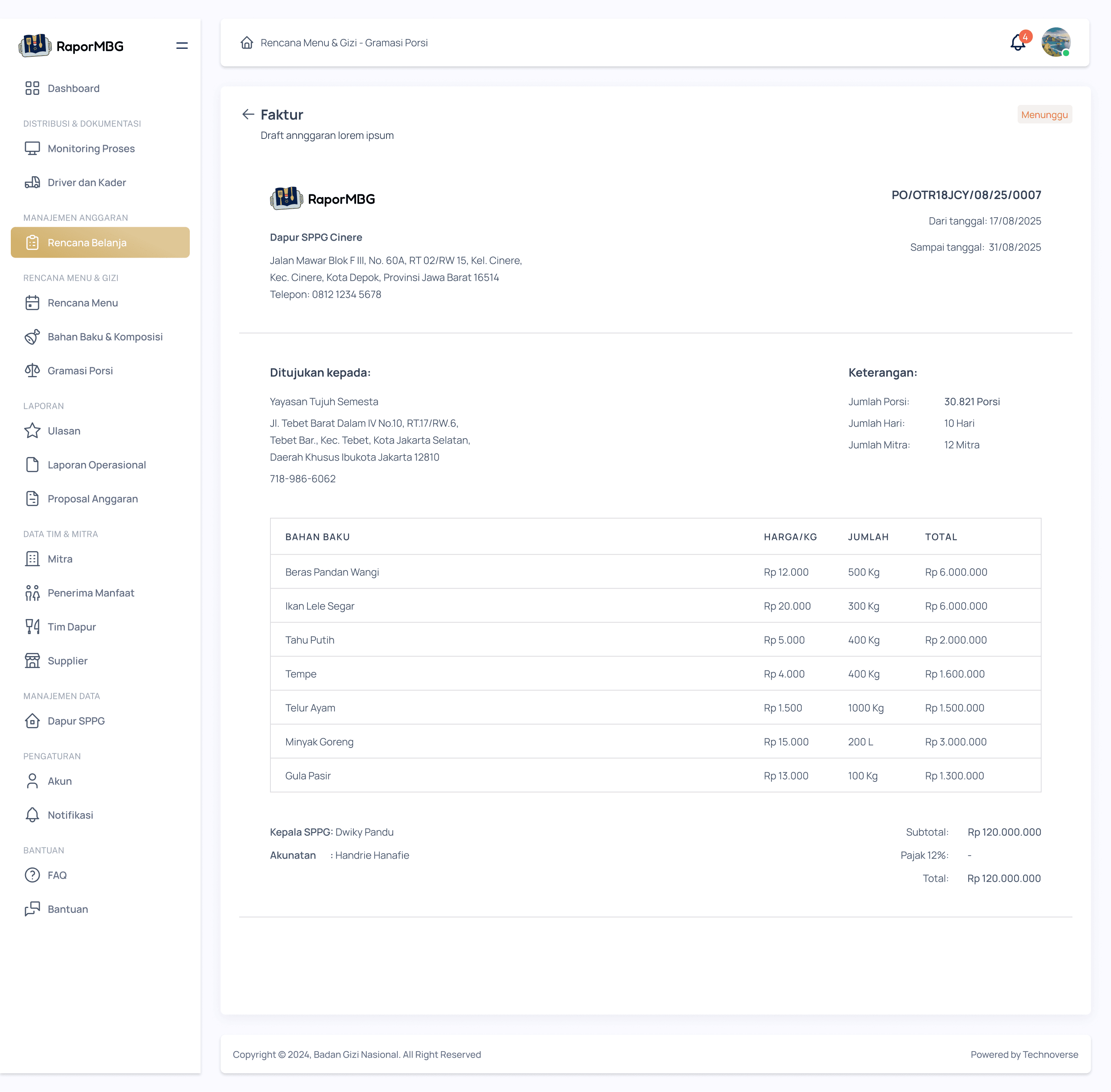Open Monitoring Proses menu item

[91, 149]
